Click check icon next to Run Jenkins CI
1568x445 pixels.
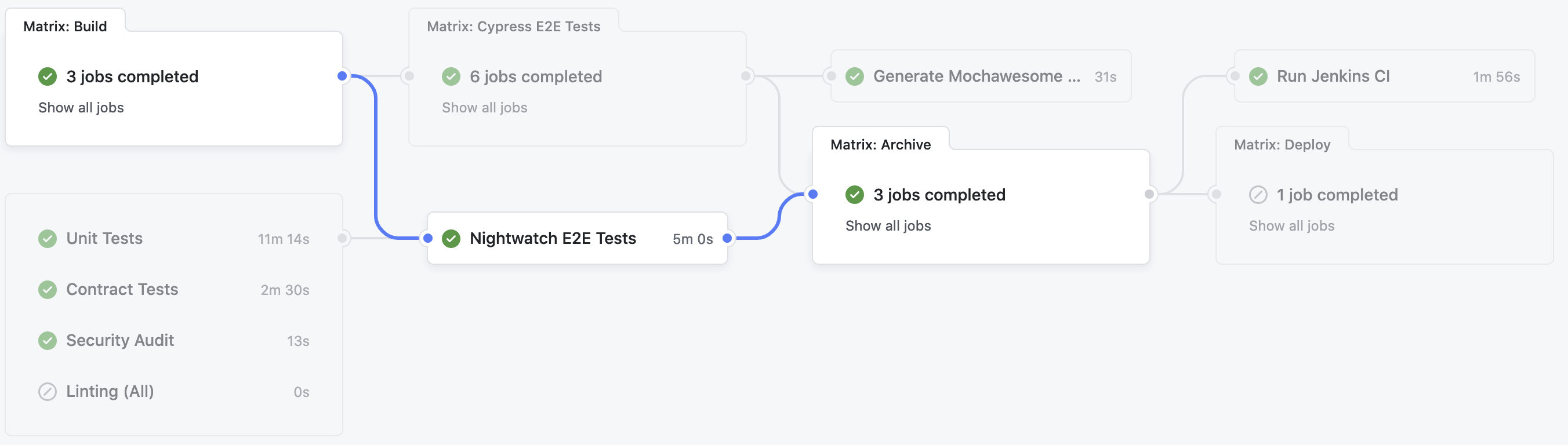click(1258, 76)
